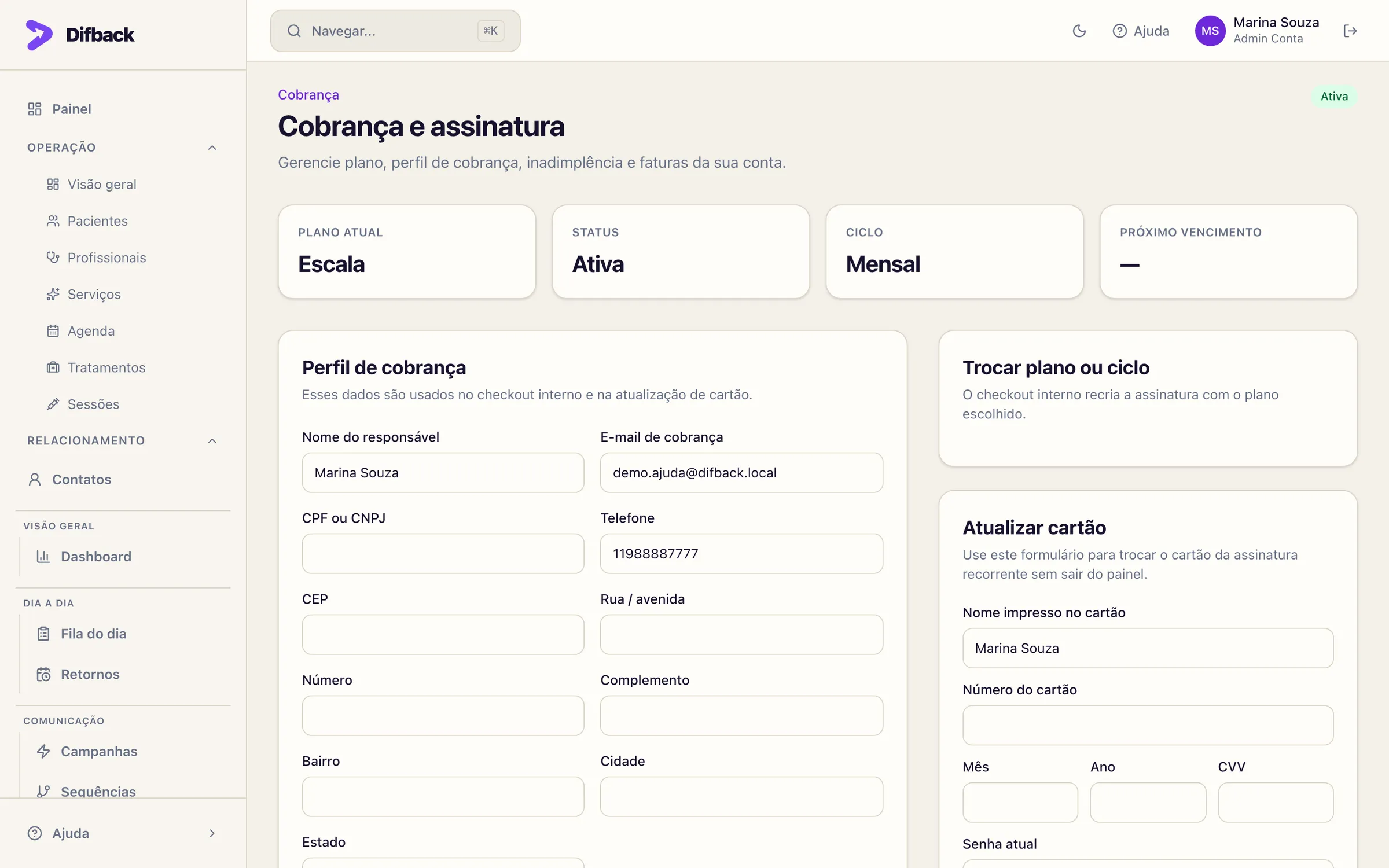
Task: Click the Sequências branch icon
Action: click(x=43, y=791)
